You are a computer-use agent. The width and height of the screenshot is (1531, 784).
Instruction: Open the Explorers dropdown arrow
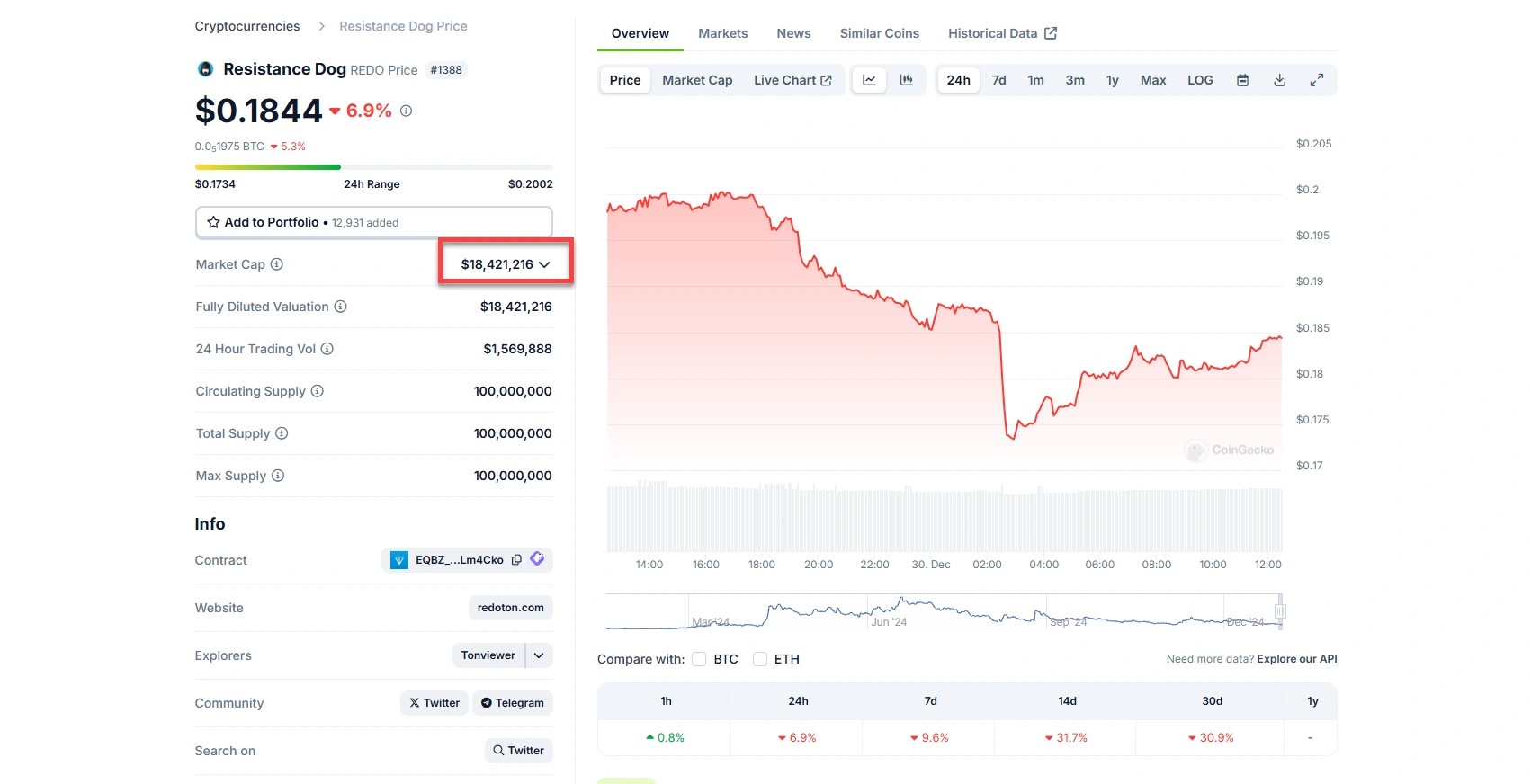[539, 655]
